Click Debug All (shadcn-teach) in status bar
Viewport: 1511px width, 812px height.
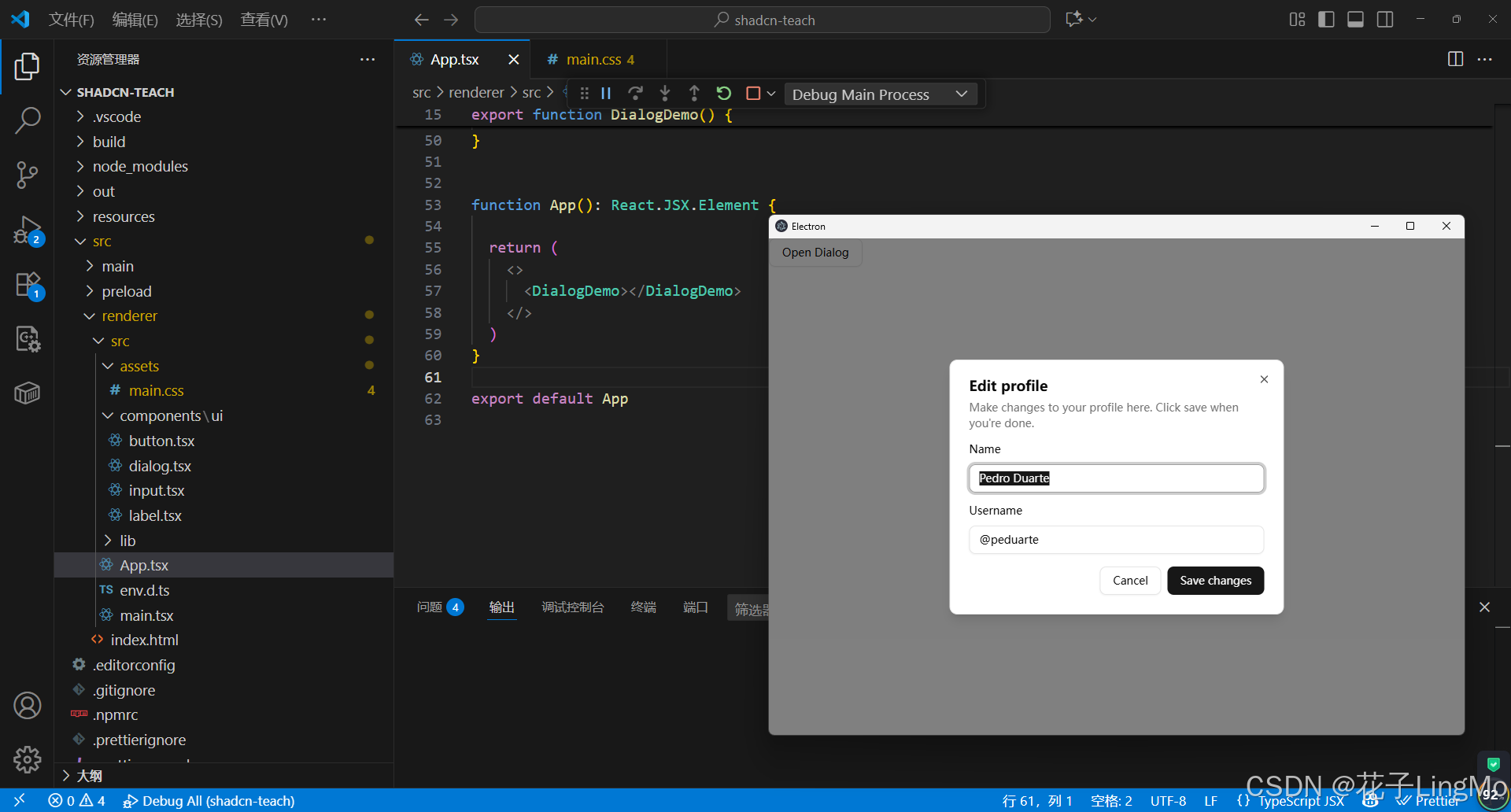[209, 800]
